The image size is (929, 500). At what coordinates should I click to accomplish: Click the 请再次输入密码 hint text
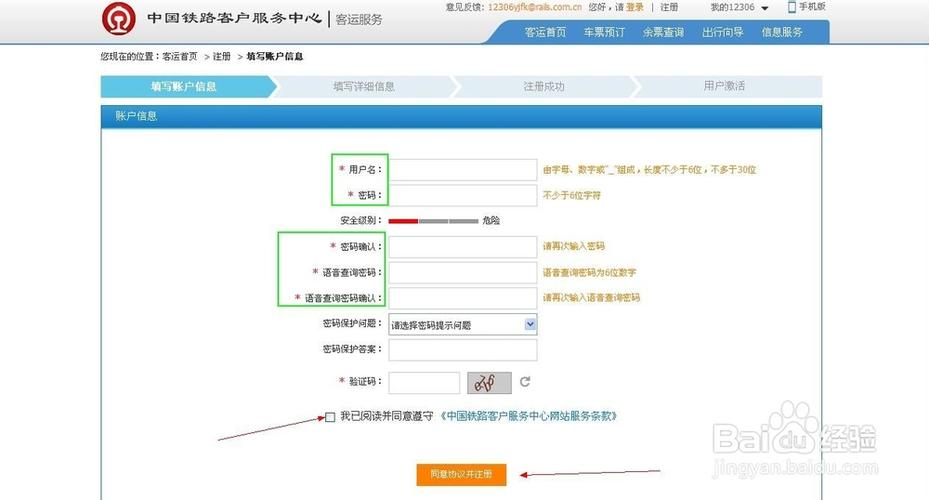point(574,246)
